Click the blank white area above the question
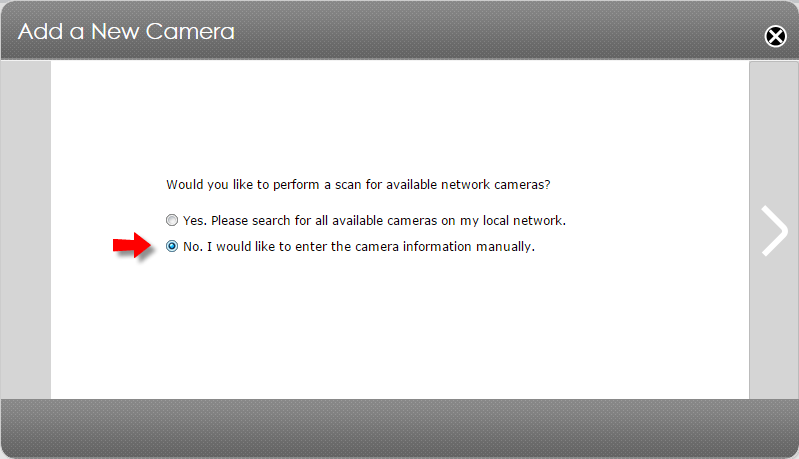 400,118
